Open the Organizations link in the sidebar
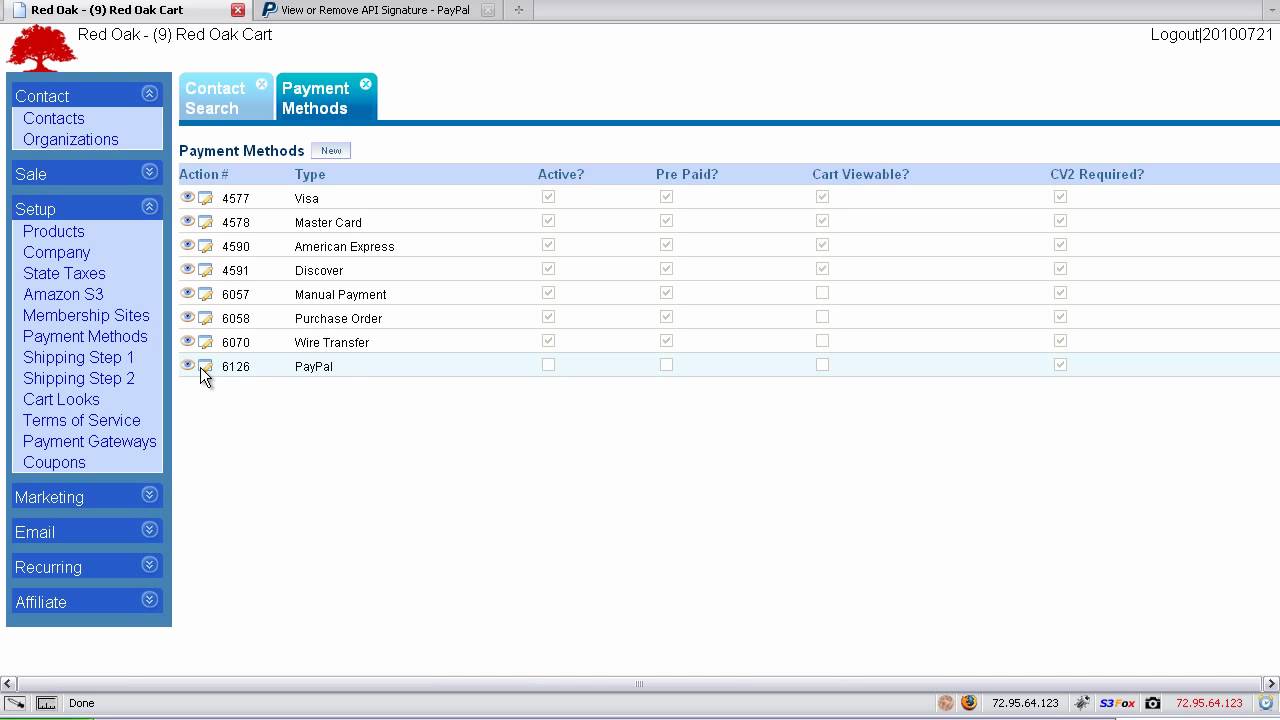Screen dimensions: 1280x720 [x=71, y=139]
